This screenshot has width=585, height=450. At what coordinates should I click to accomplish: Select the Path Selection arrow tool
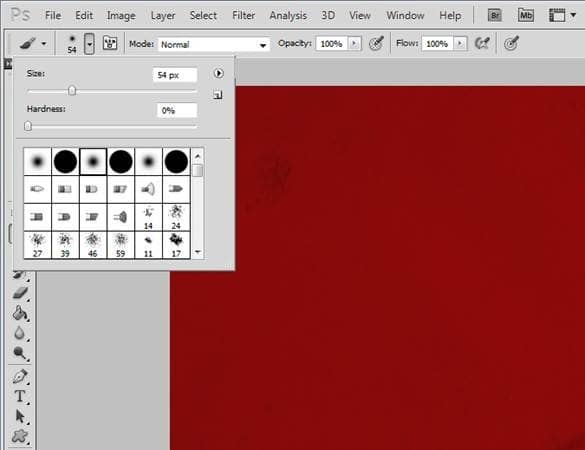click(20, 416)
